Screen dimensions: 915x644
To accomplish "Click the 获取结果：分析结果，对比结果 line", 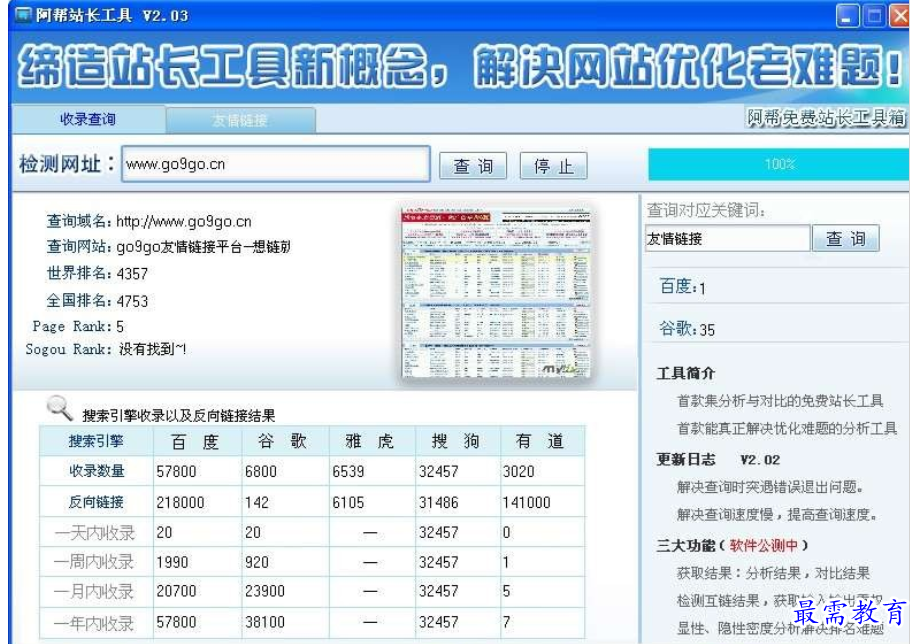I will click(773, 573).
